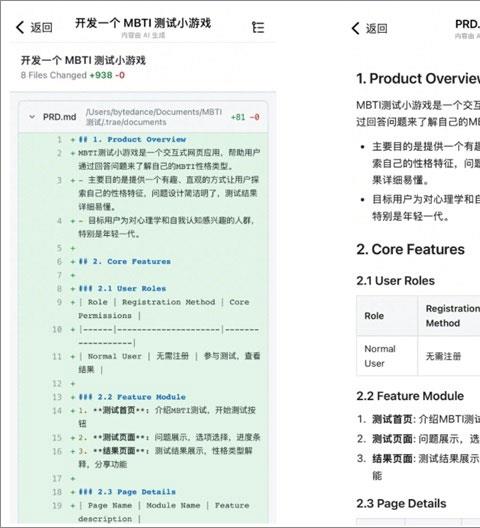Click the '2. Core Features' heading in preview
This screenshot has width=480, height=528.
[410, 250]
